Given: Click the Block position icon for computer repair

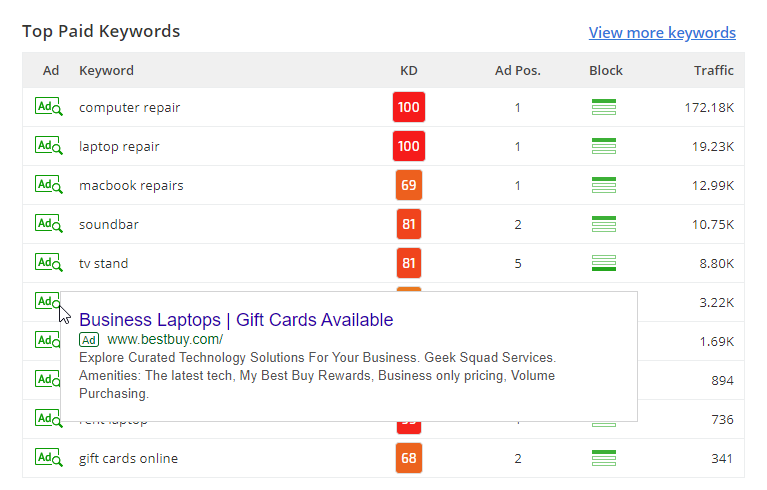Looking at the screenshot, I should pyautogui.click(x=604, y=107).
